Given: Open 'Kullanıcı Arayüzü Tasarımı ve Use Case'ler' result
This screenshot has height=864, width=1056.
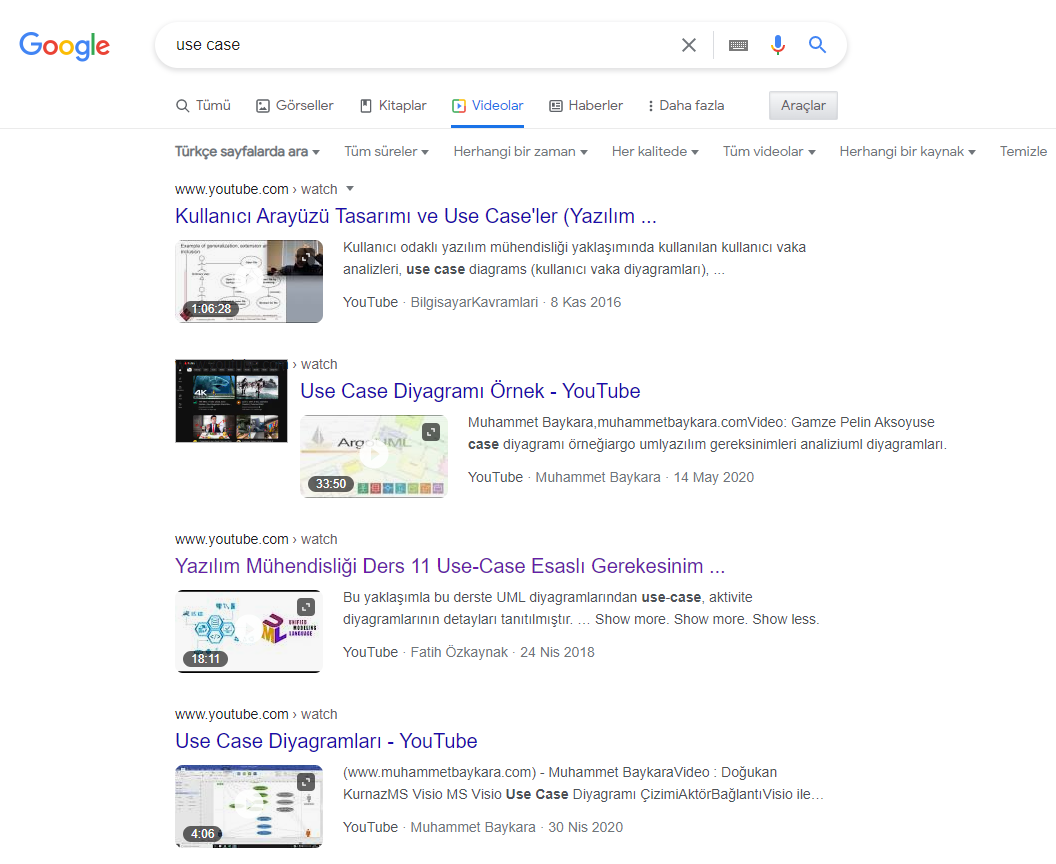Looking at the screenshot, I should coord(416,216).
